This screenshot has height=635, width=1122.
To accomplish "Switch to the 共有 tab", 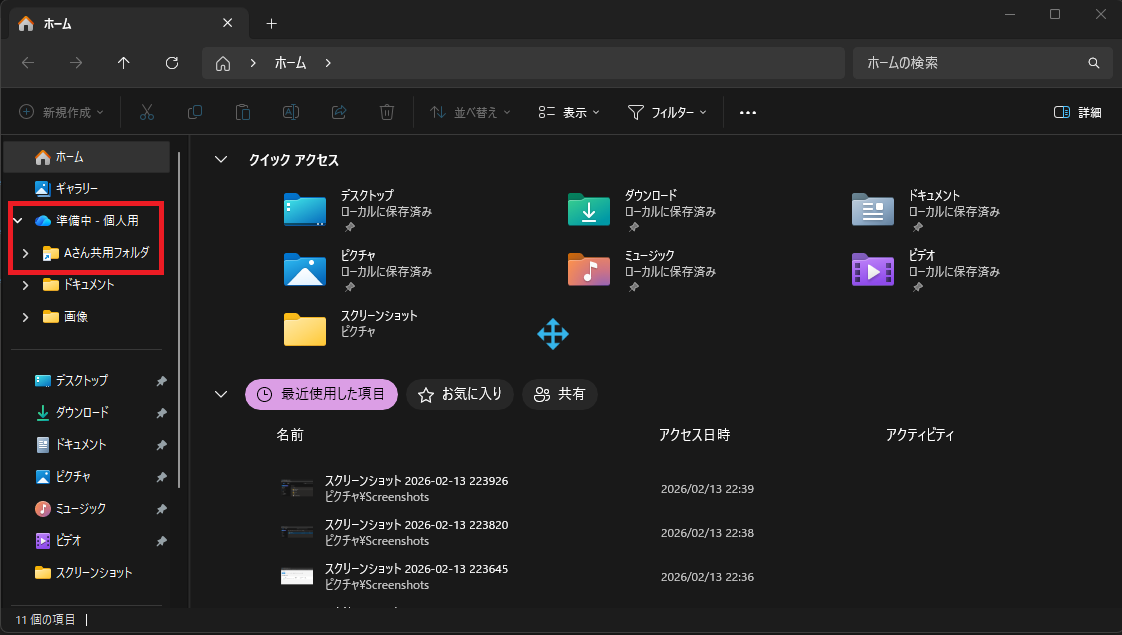I will 560,395.
